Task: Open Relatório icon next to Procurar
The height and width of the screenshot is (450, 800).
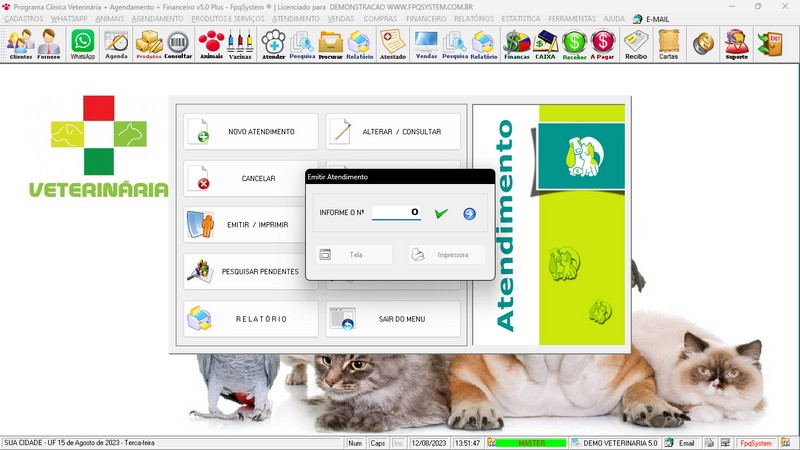Action: click(x=359, y=44)
